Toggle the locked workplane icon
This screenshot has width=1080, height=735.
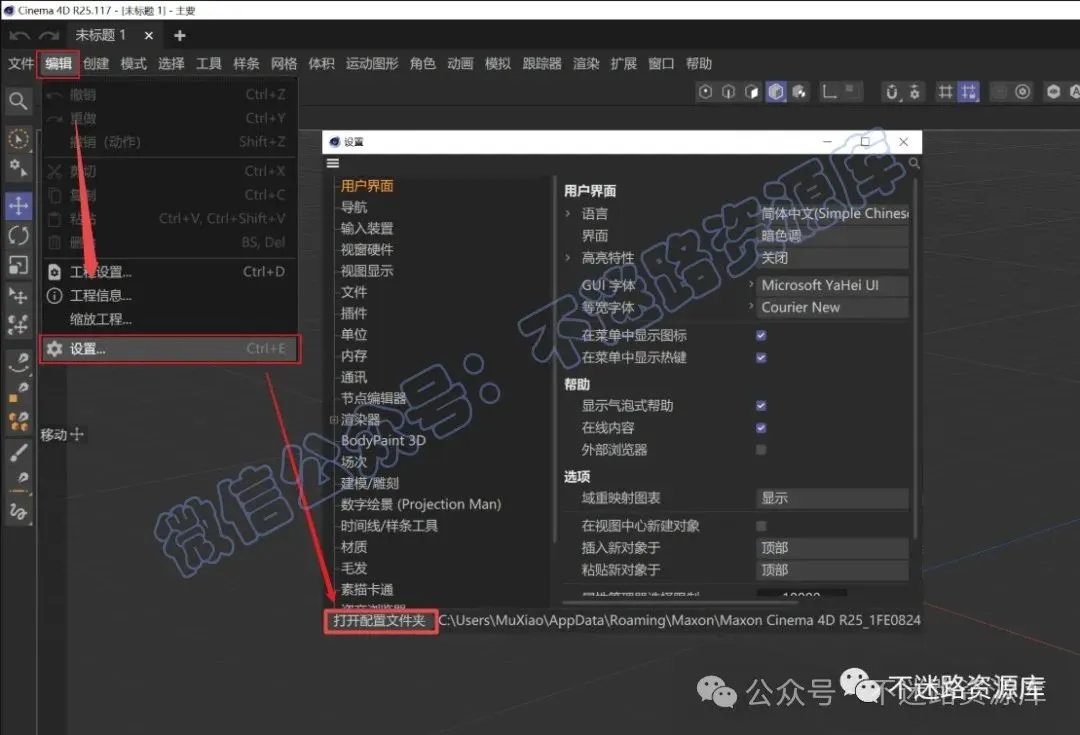(x=968, y=92)
